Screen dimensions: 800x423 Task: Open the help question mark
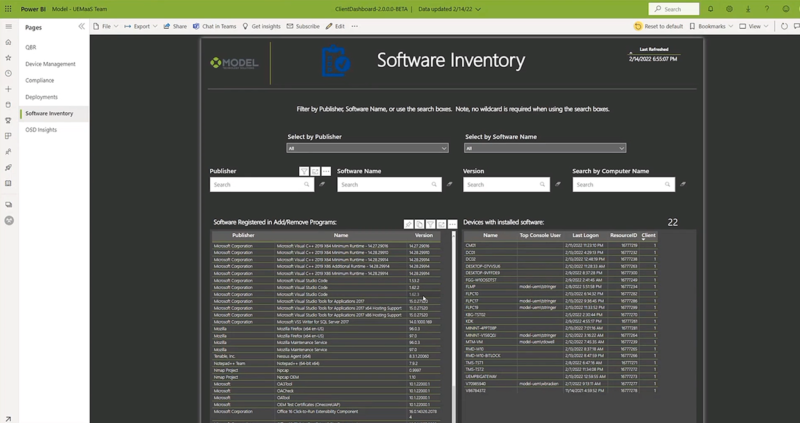tap(767, 9)
